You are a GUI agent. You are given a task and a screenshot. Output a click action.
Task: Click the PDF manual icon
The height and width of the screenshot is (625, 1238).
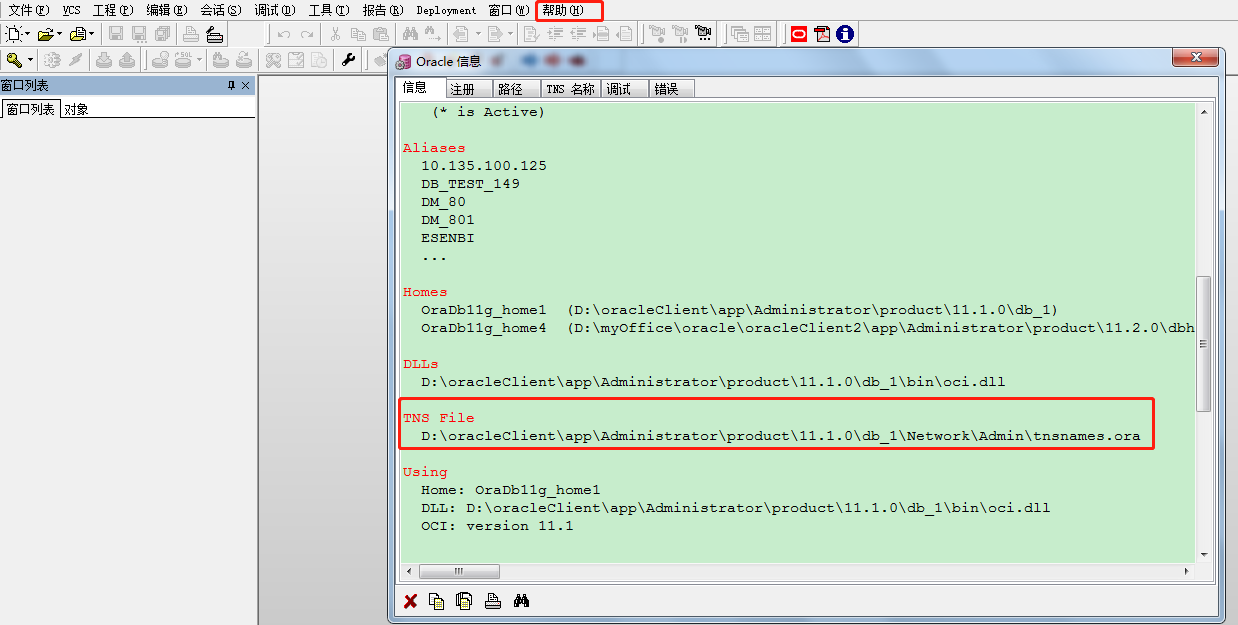coord(822,34)
